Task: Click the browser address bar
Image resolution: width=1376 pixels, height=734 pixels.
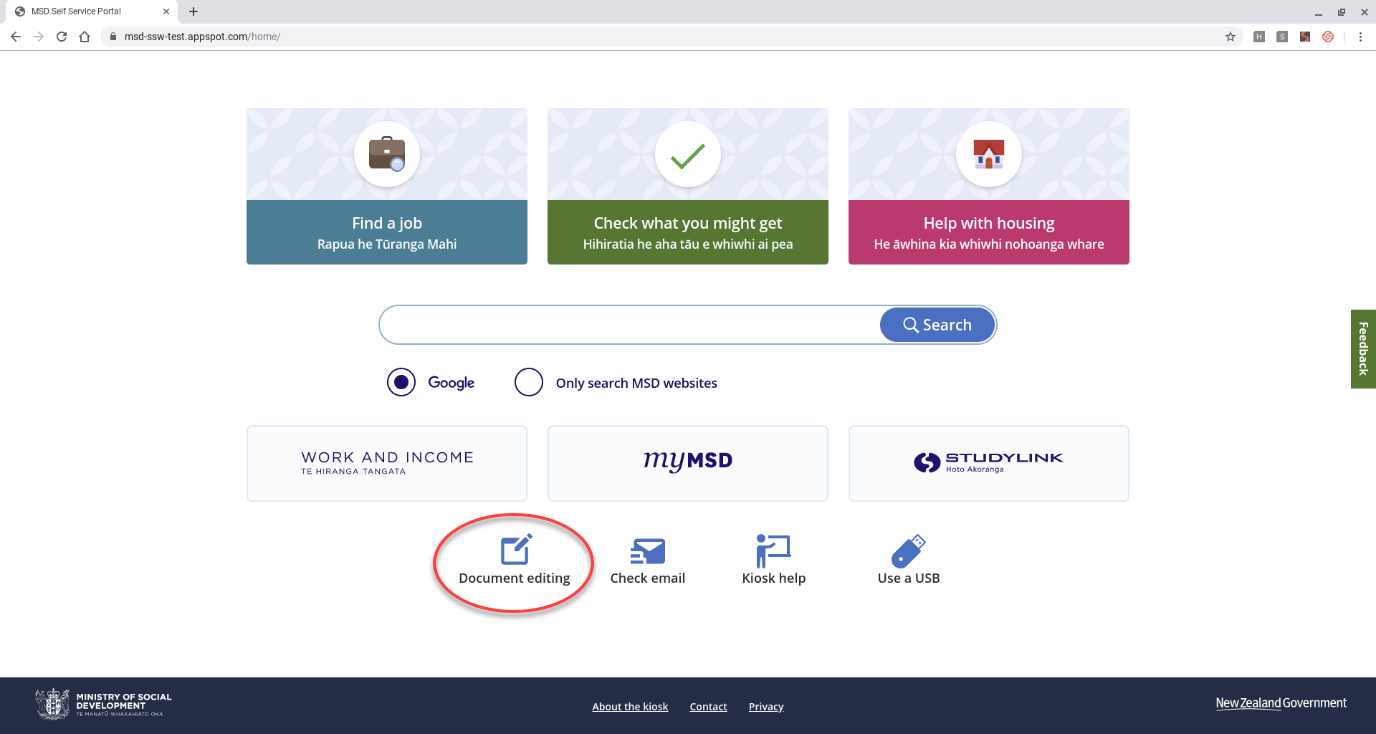Action: (x=660, y=36)
